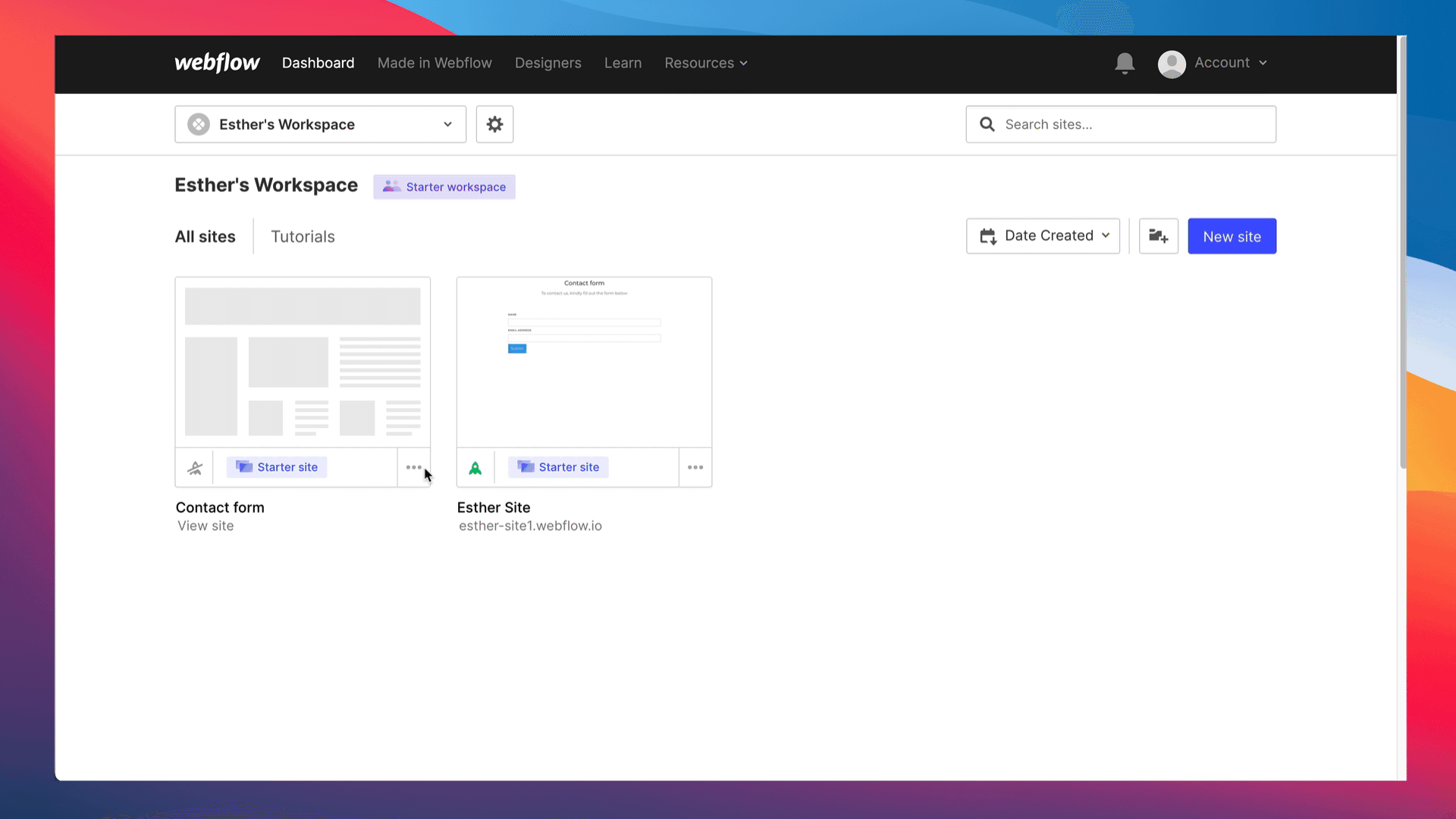Screen dimensions: 1456x819
Task: Click the Starter workspace badge
Action: coord(444,187)
